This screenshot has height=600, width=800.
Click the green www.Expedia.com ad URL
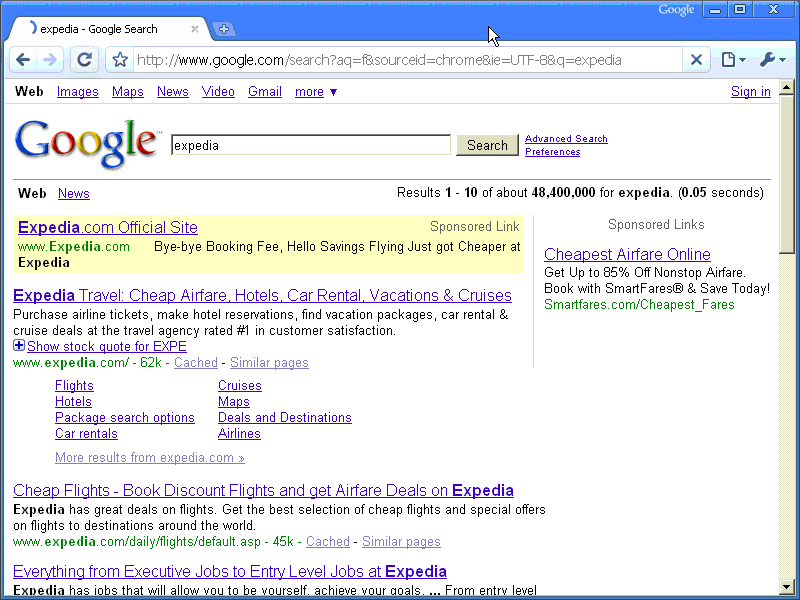click(x=74, y=247)
